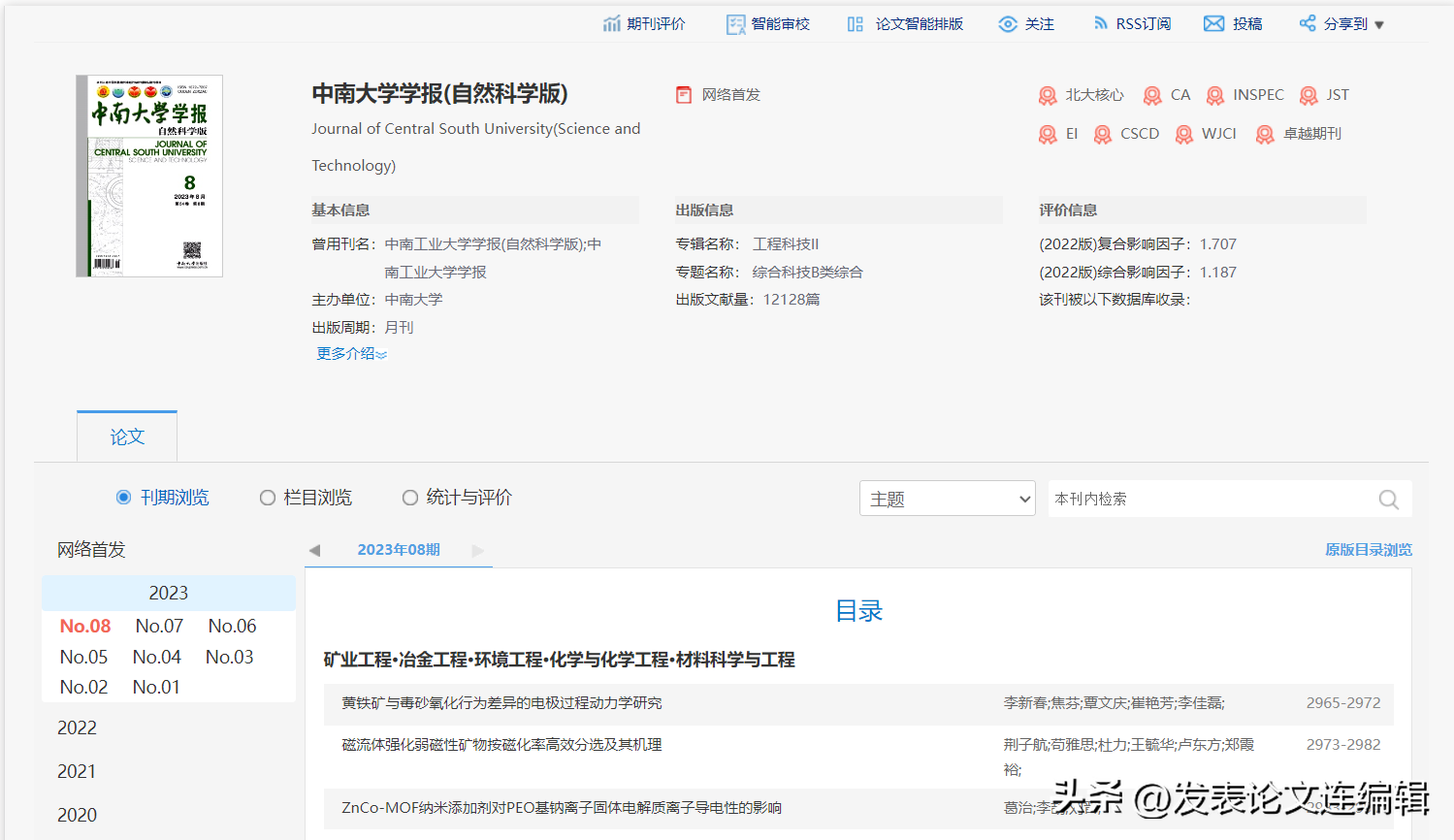Open issue No.06
Image resolution: width=1454 pixels, height=840 pixels.
click(232, 627)
